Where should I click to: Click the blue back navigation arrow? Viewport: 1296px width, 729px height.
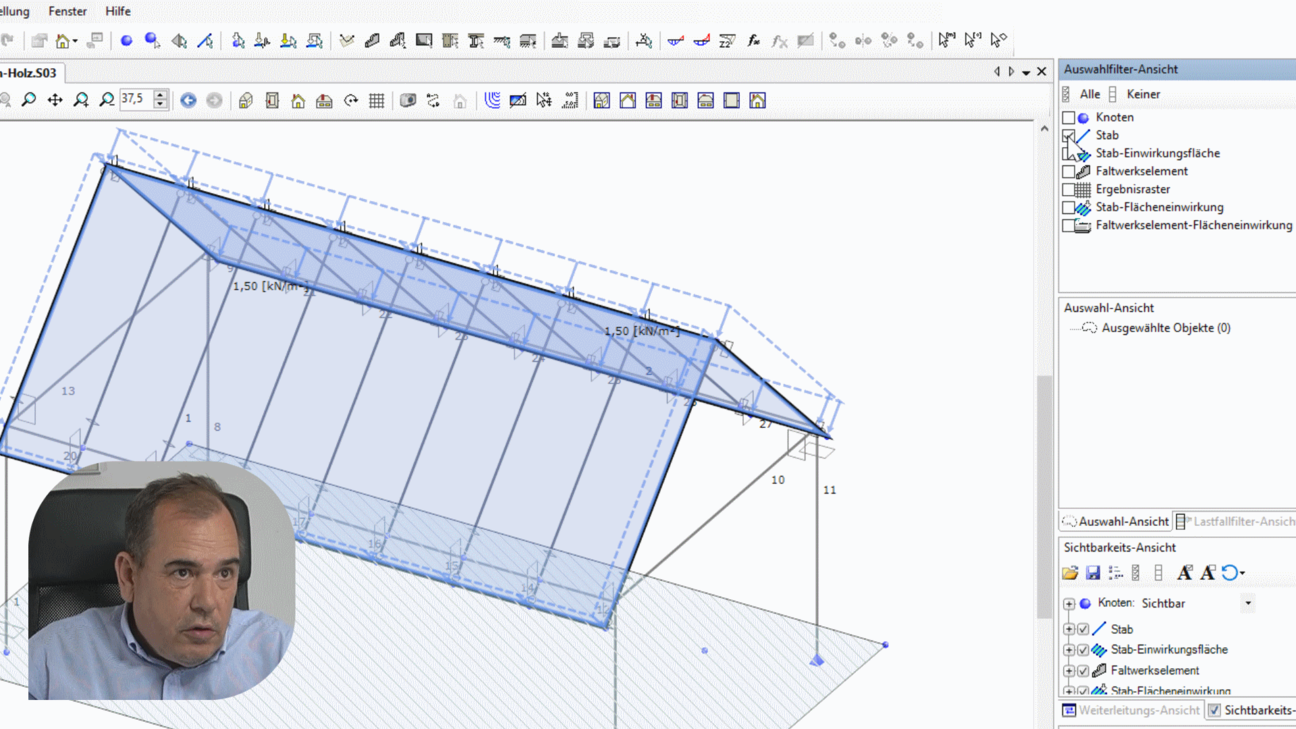188,101
